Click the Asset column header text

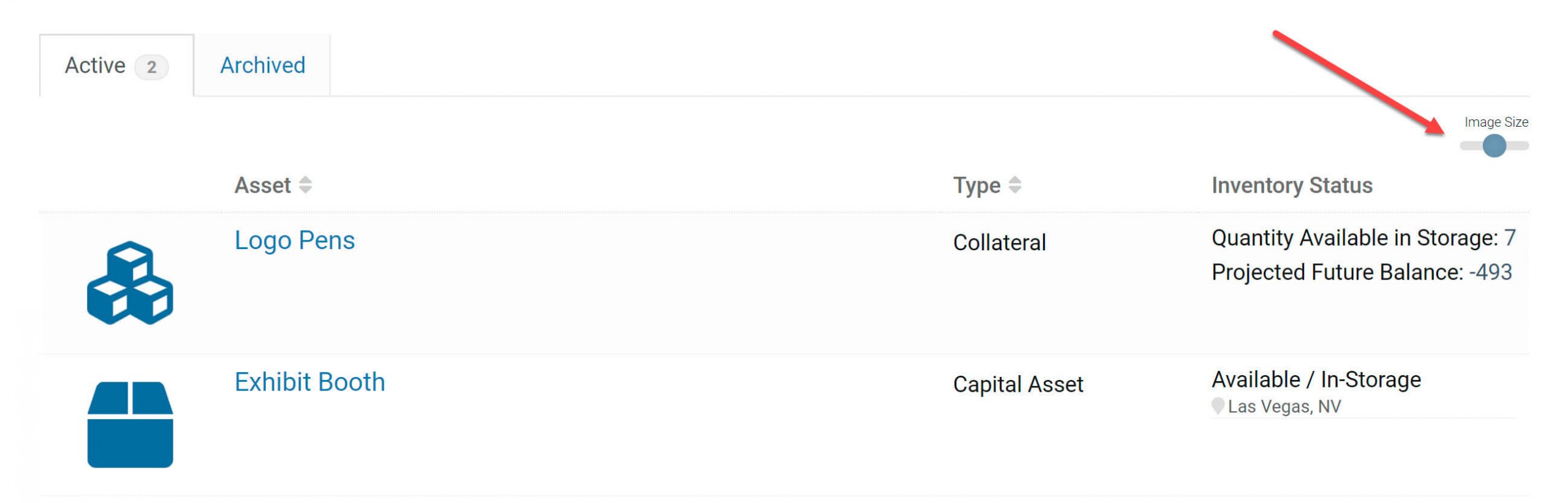coord(262,185)
